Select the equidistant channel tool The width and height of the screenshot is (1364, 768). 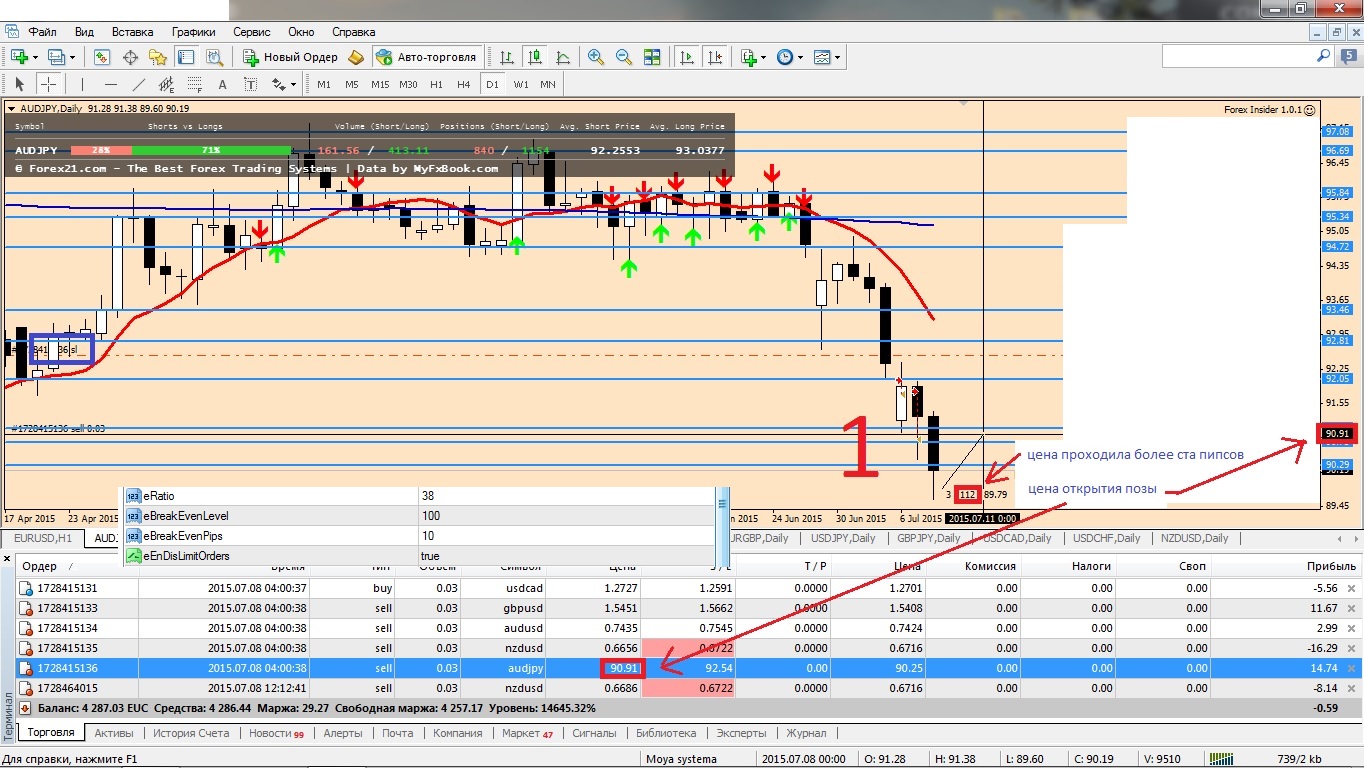166,84
